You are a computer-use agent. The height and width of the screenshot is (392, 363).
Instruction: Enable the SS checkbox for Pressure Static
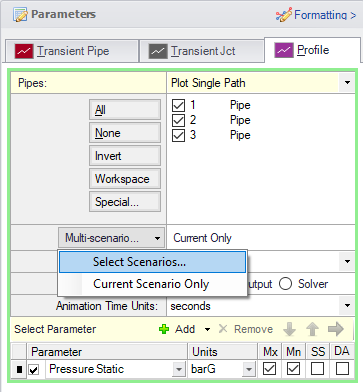317,369
